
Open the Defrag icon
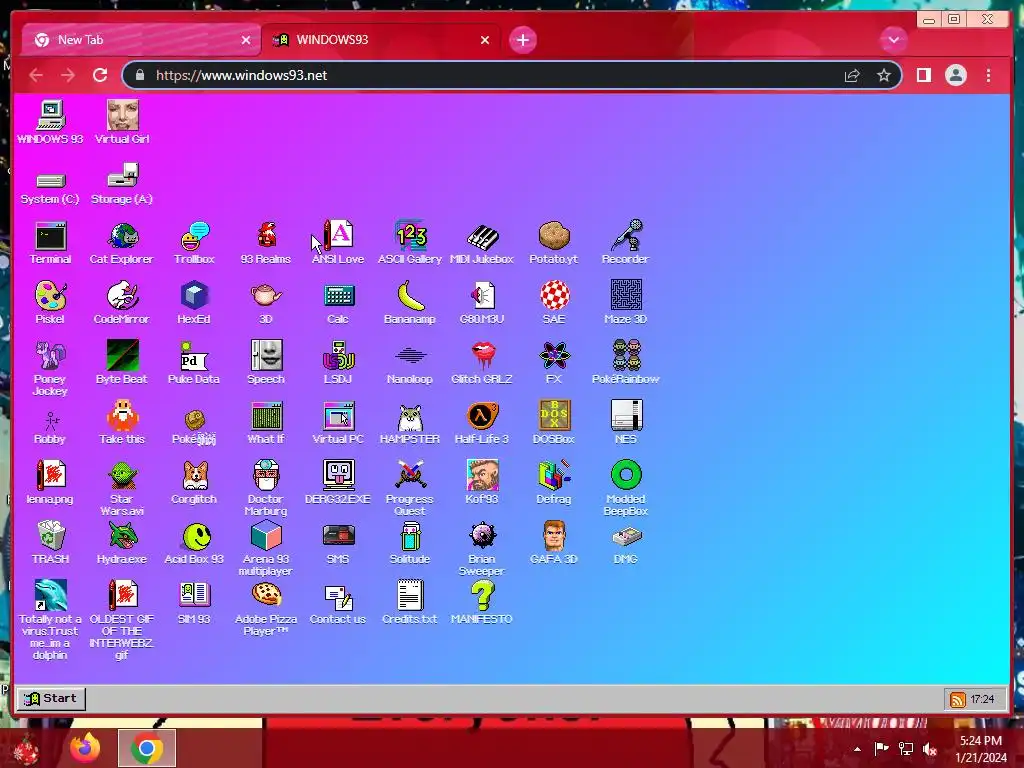554,483
